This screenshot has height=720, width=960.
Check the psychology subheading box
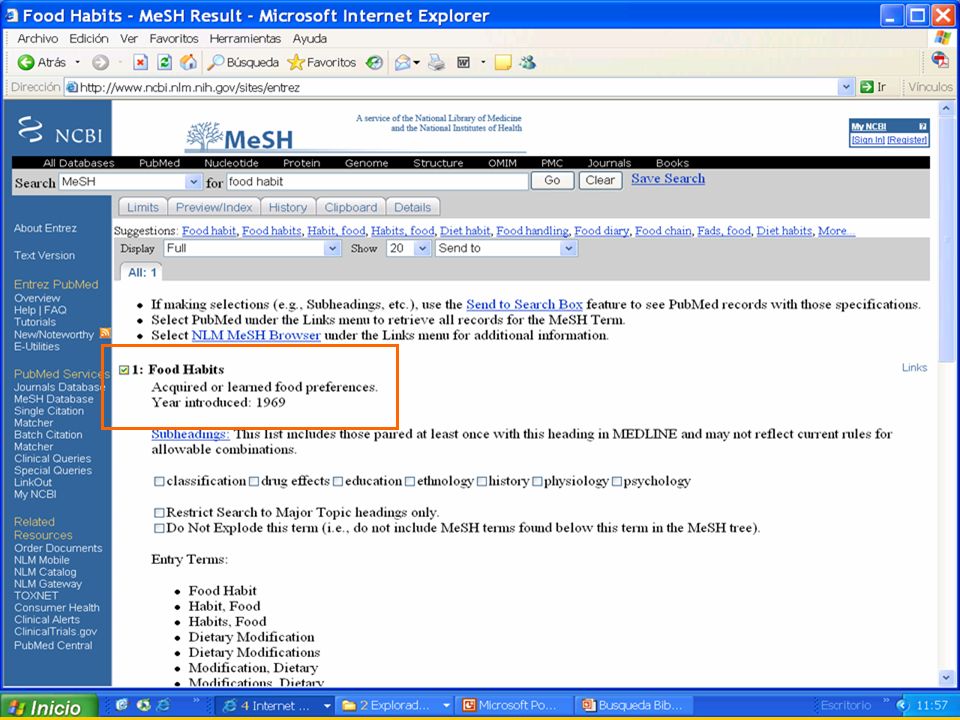(617, 482)
